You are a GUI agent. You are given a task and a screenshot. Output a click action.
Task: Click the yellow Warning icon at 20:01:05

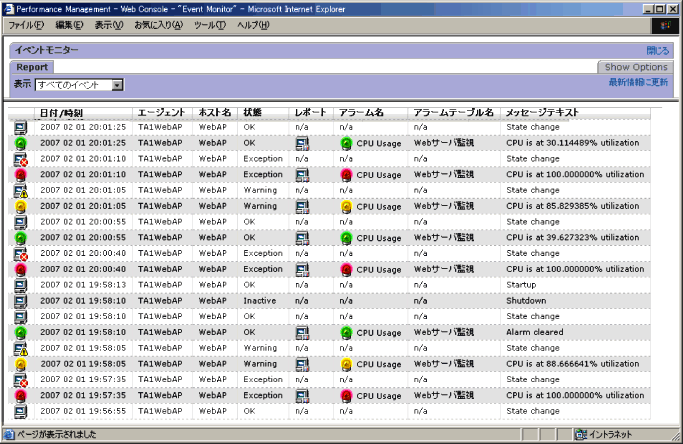point(21,206)
